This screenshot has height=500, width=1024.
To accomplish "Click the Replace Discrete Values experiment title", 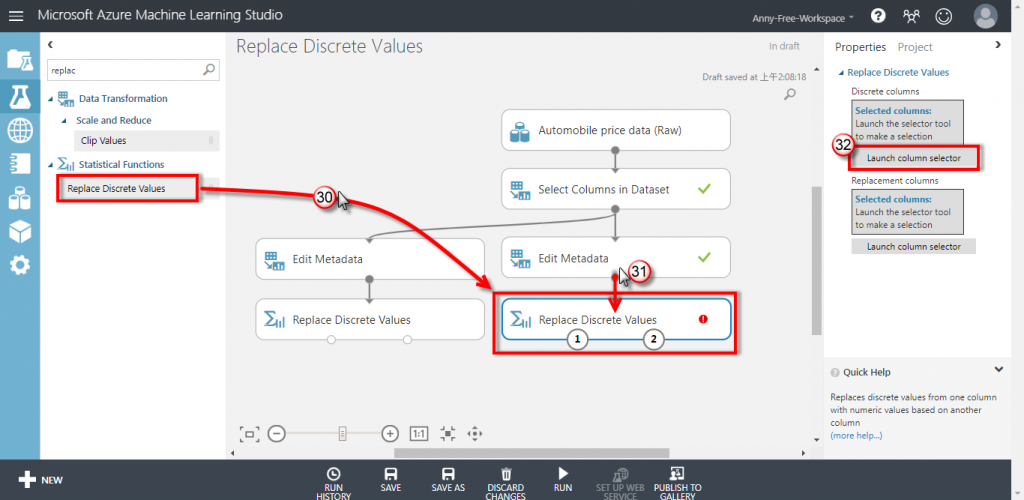I will tap(329, 46).
